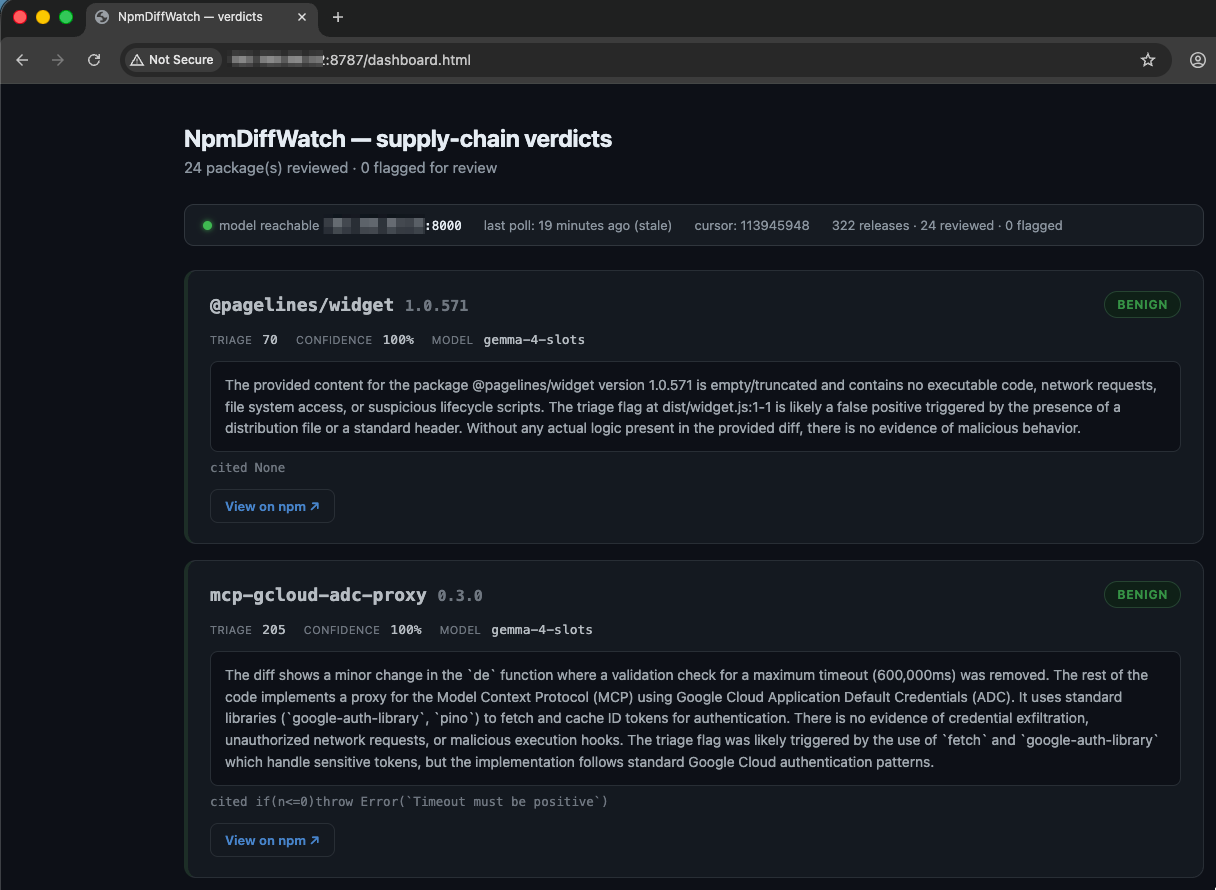Reload the dashboard page
This screenshot has width=1216, height=890.
pos(94,60)
